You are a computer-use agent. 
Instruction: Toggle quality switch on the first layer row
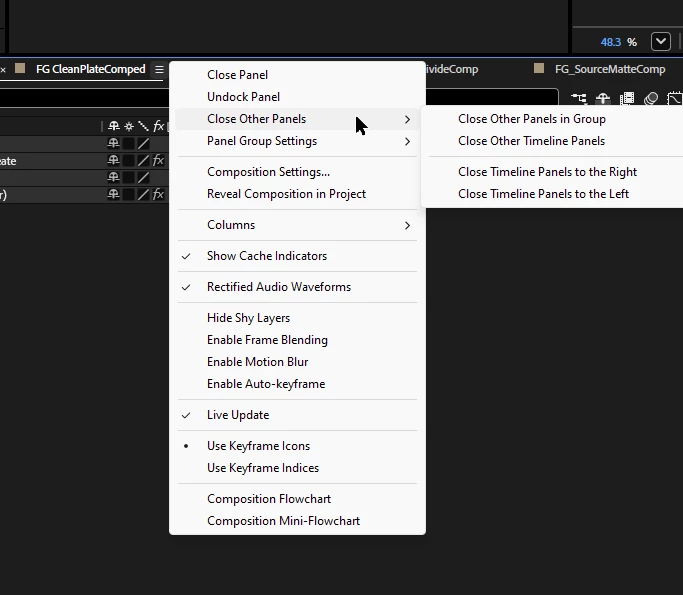click(x=143, y=143)
